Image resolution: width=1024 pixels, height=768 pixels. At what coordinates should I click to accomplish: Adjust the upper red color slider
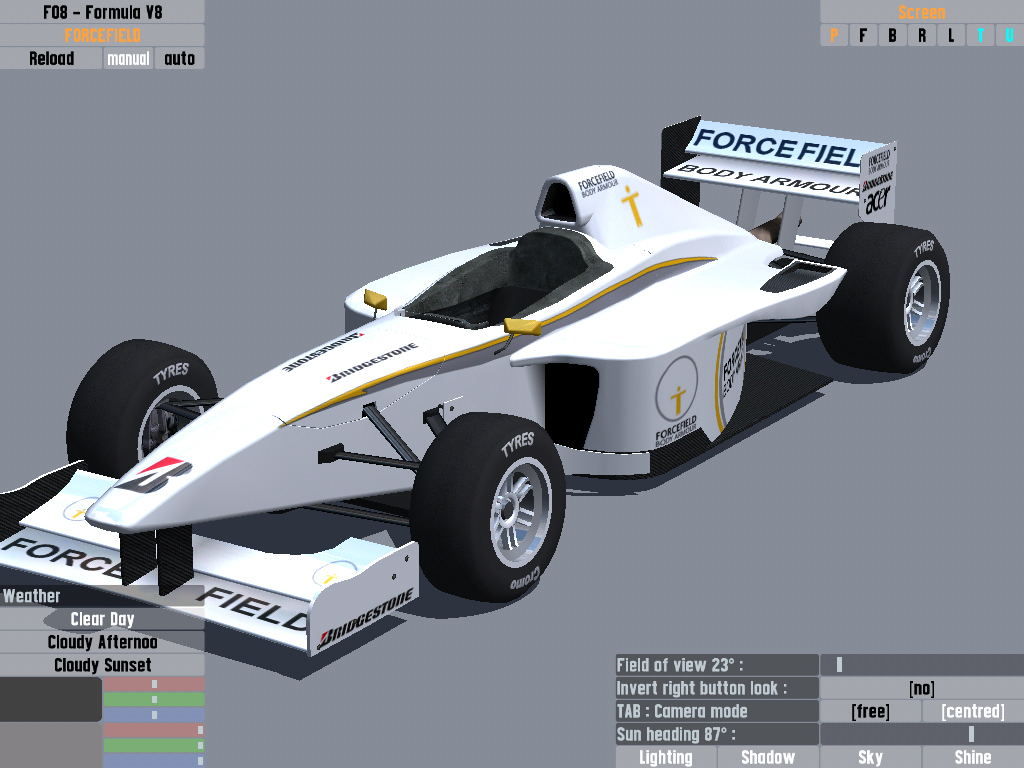pos(154,684)
